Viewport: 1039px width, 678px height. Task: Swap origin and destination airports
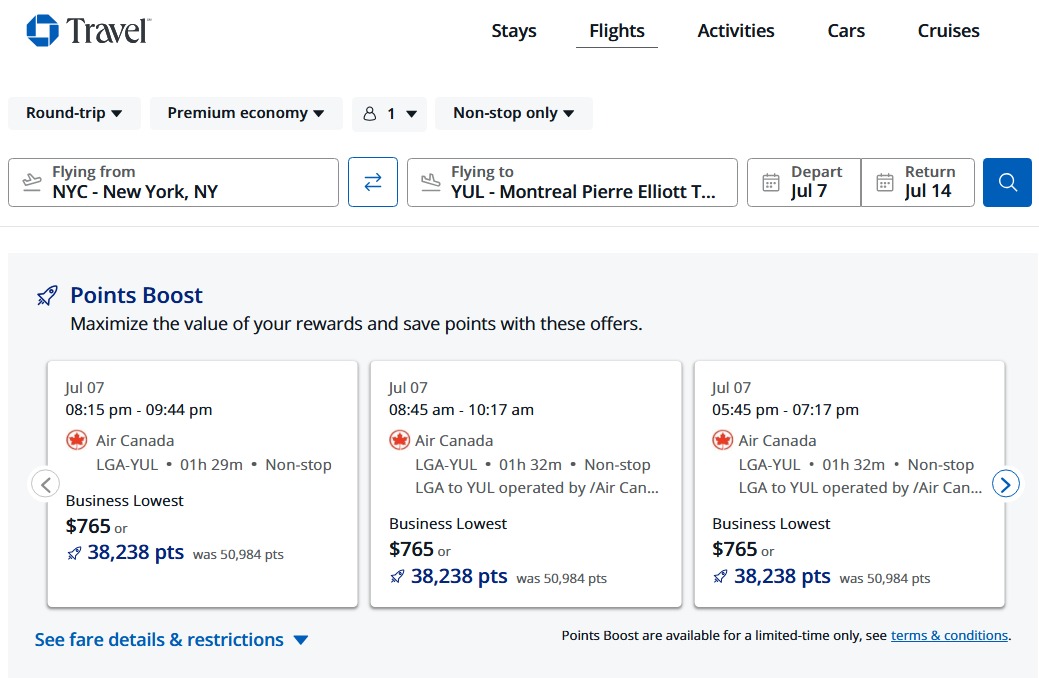point(373,182)
